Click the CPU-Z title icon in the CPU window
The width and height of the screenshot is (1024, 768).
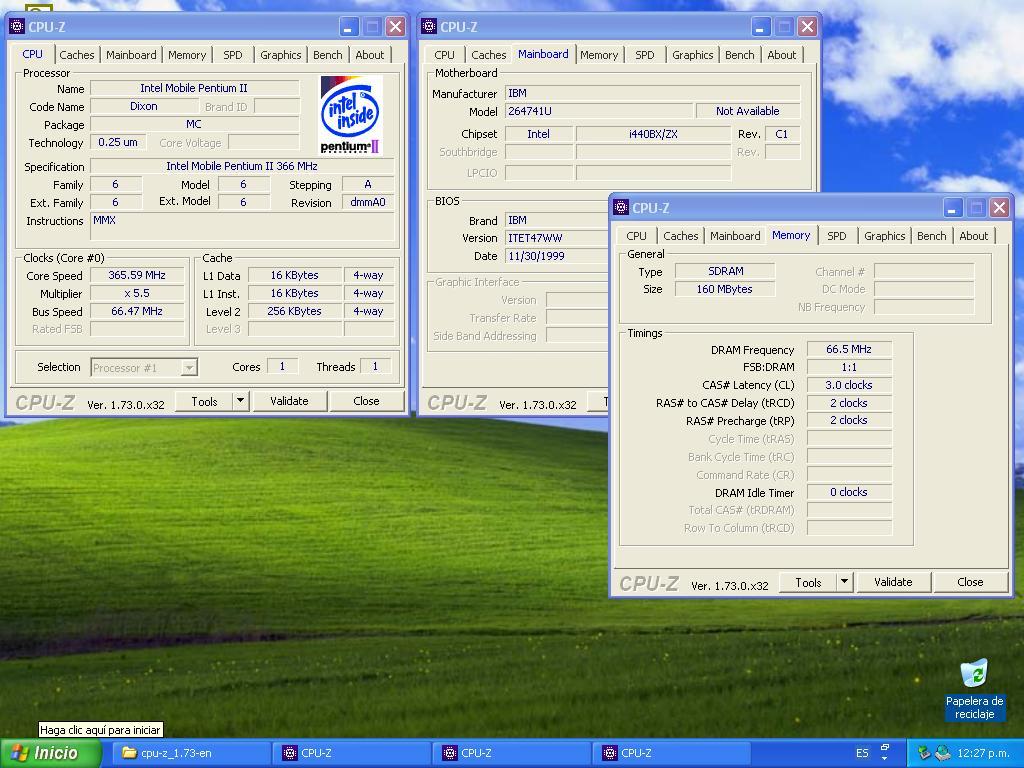click(17, 27)
